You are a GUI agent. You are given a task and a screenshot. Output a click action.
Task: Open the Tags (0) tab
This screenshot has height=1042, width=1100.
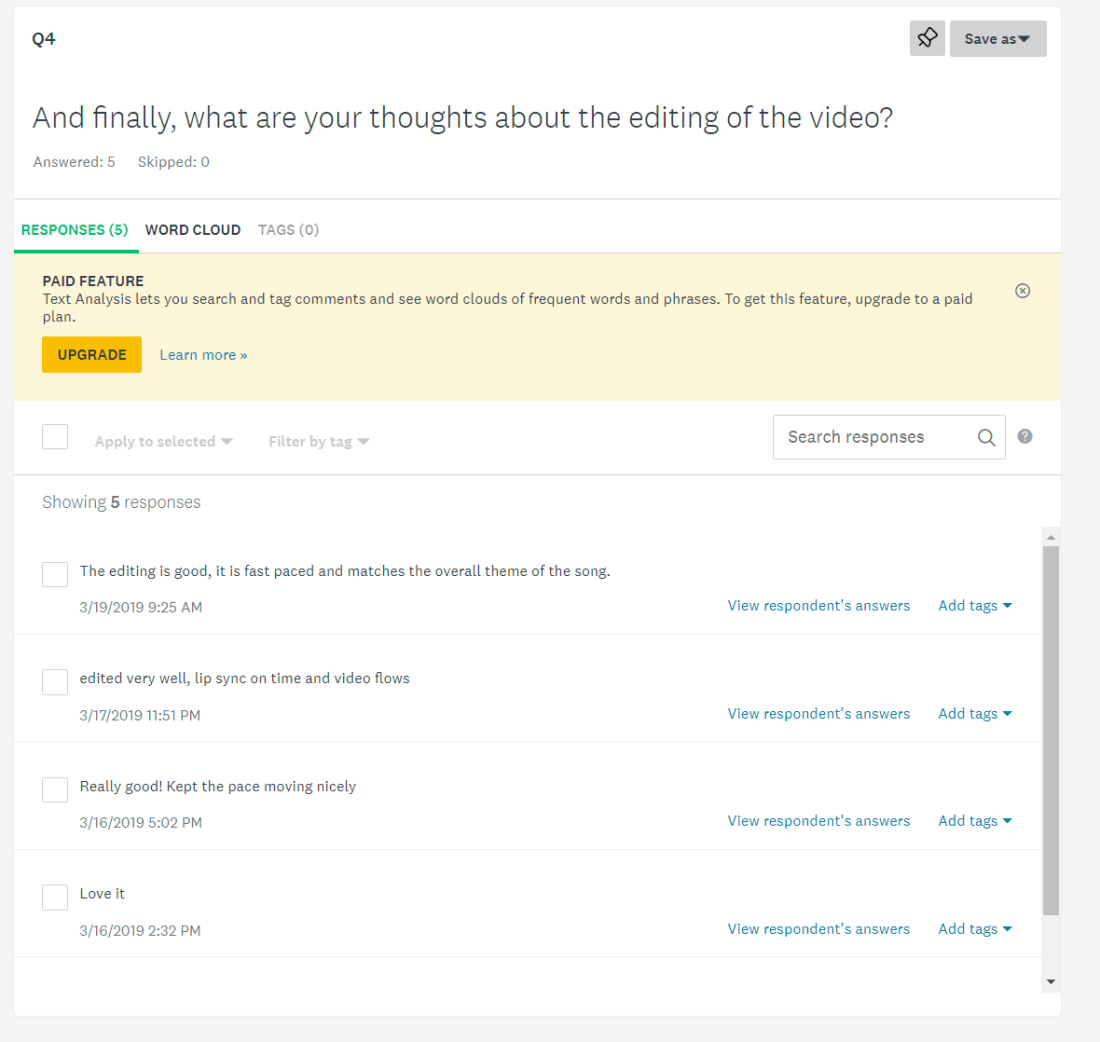click(288, 230)
